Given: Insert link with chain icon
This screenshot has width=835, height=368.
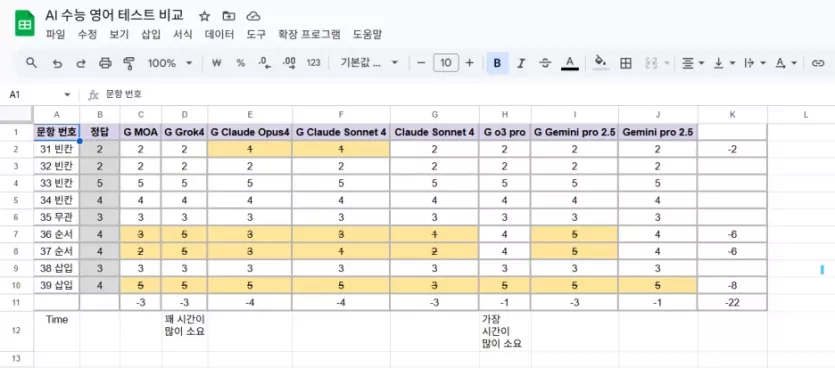Looking at the screenshot, I should [x=817, y=63].
